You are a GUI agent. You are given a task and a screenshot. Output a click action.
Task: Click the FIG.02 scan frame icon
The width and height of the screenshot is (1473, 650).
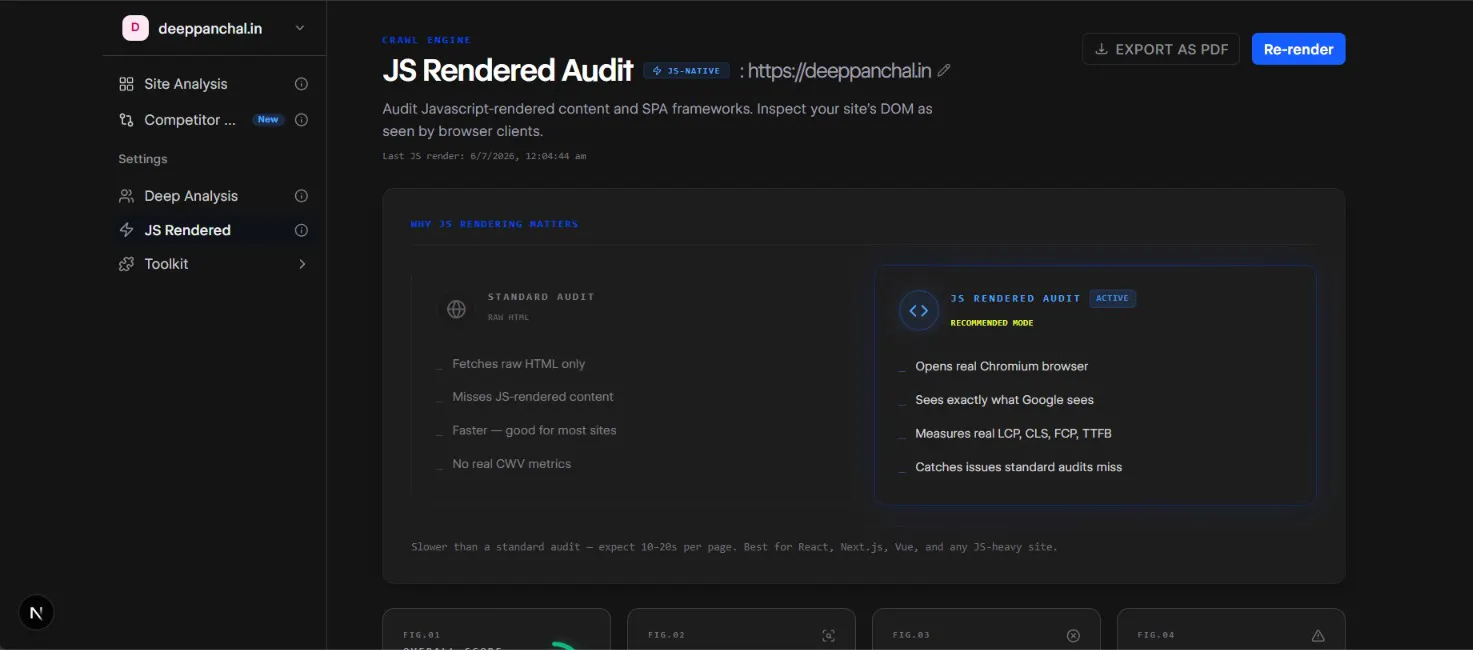coord(828,635)
